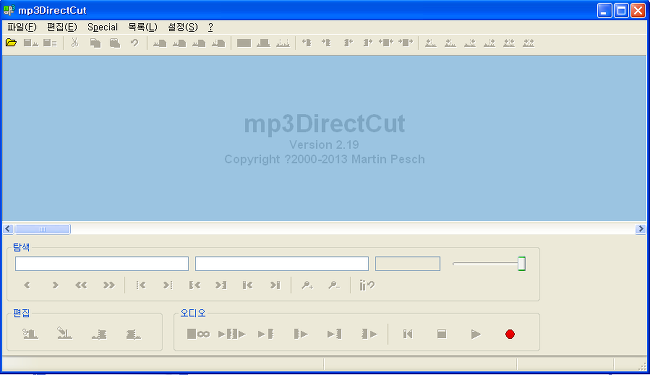Click the scrollbar right arrow

(x=640, y=229)
